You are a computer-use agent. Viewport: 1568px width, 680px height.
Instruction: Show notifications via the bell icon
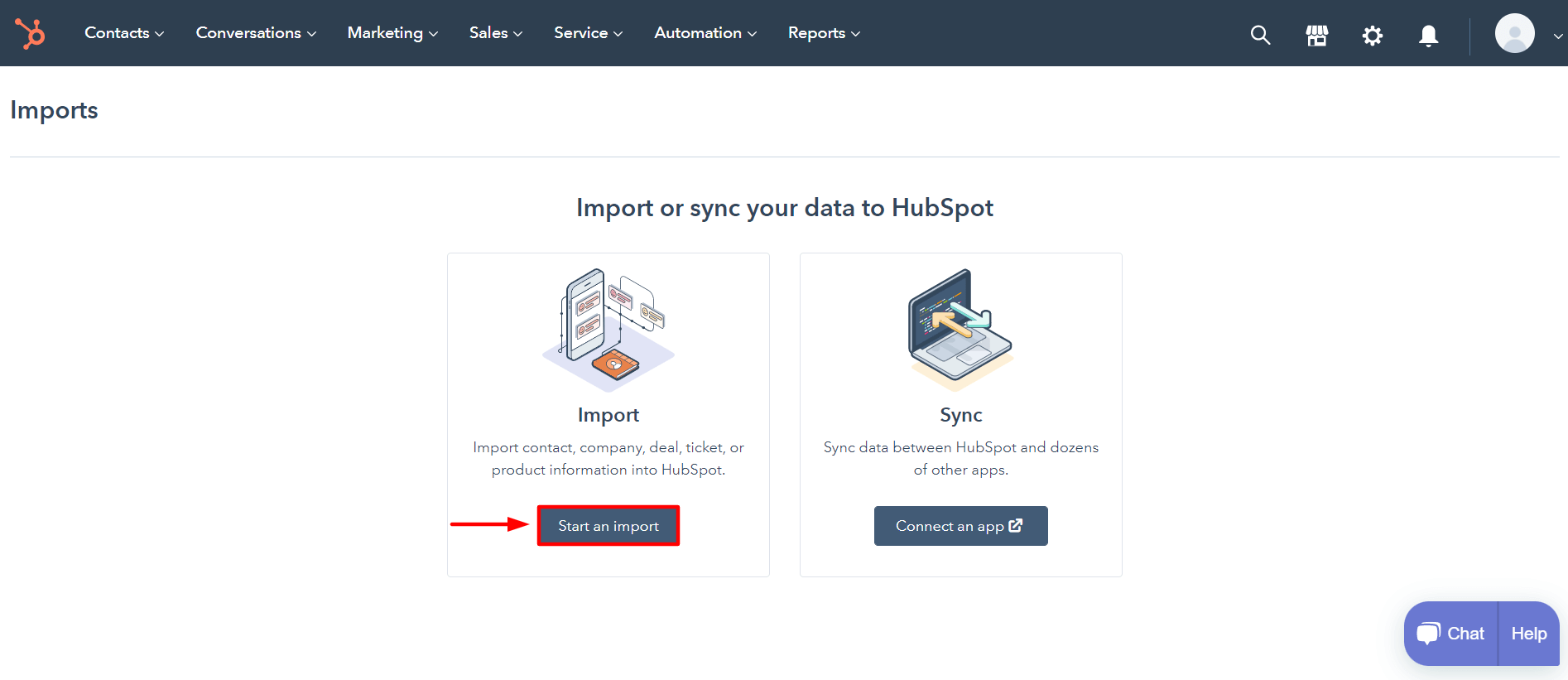click(x=1428, y=36)
